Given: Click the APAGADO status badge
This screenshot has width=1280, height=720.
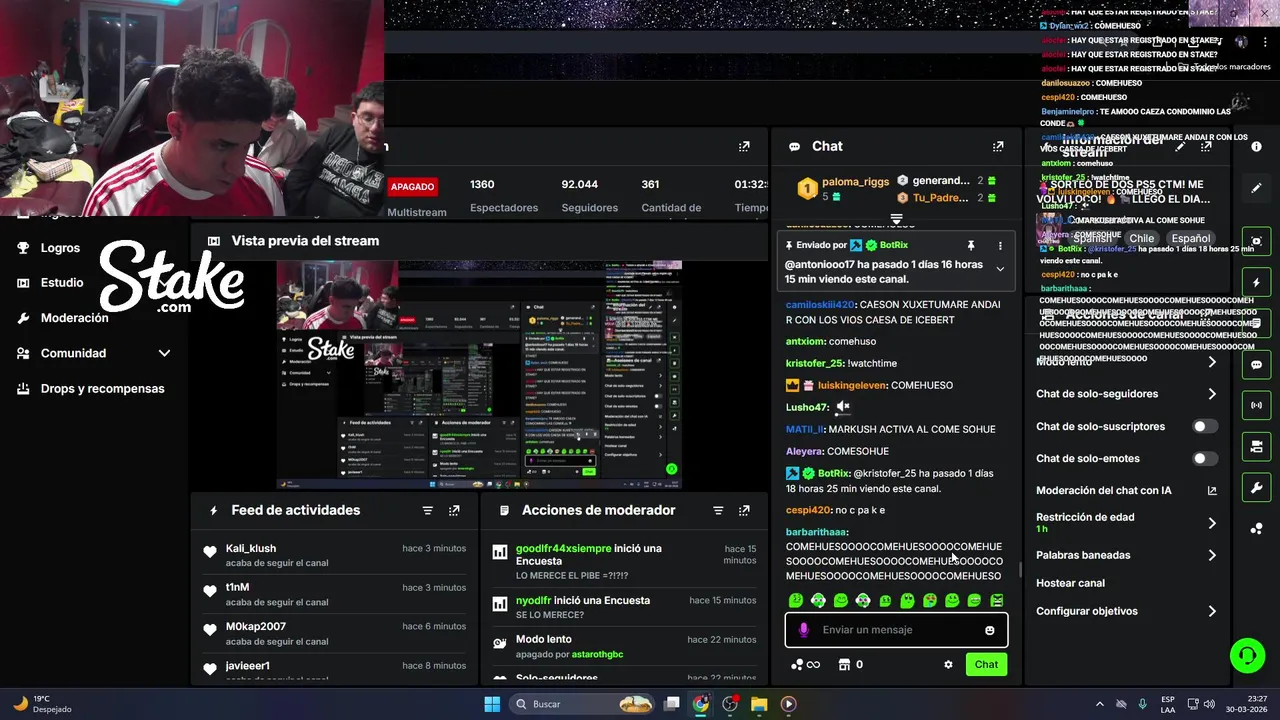Looking at the screenshot, I should click(412, 186).
